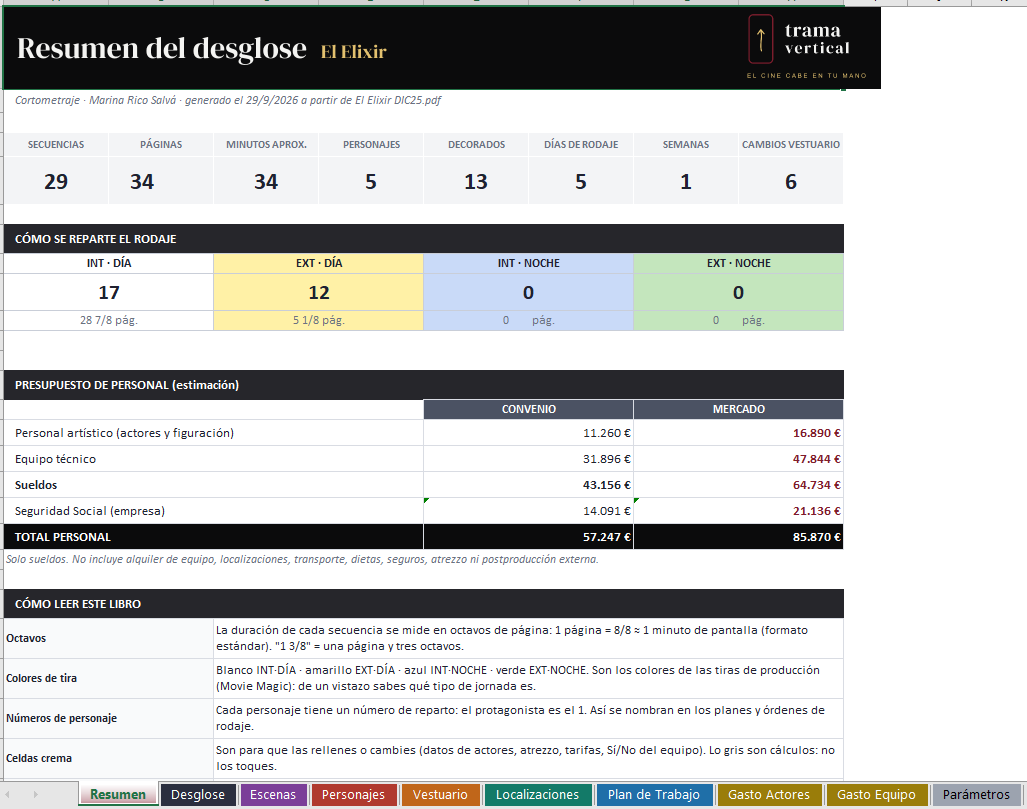This screenshot has width=1027, height=809.
Task: Select the 'TOTAL PERSONAL' row label
Action: [x=214, y=537]
